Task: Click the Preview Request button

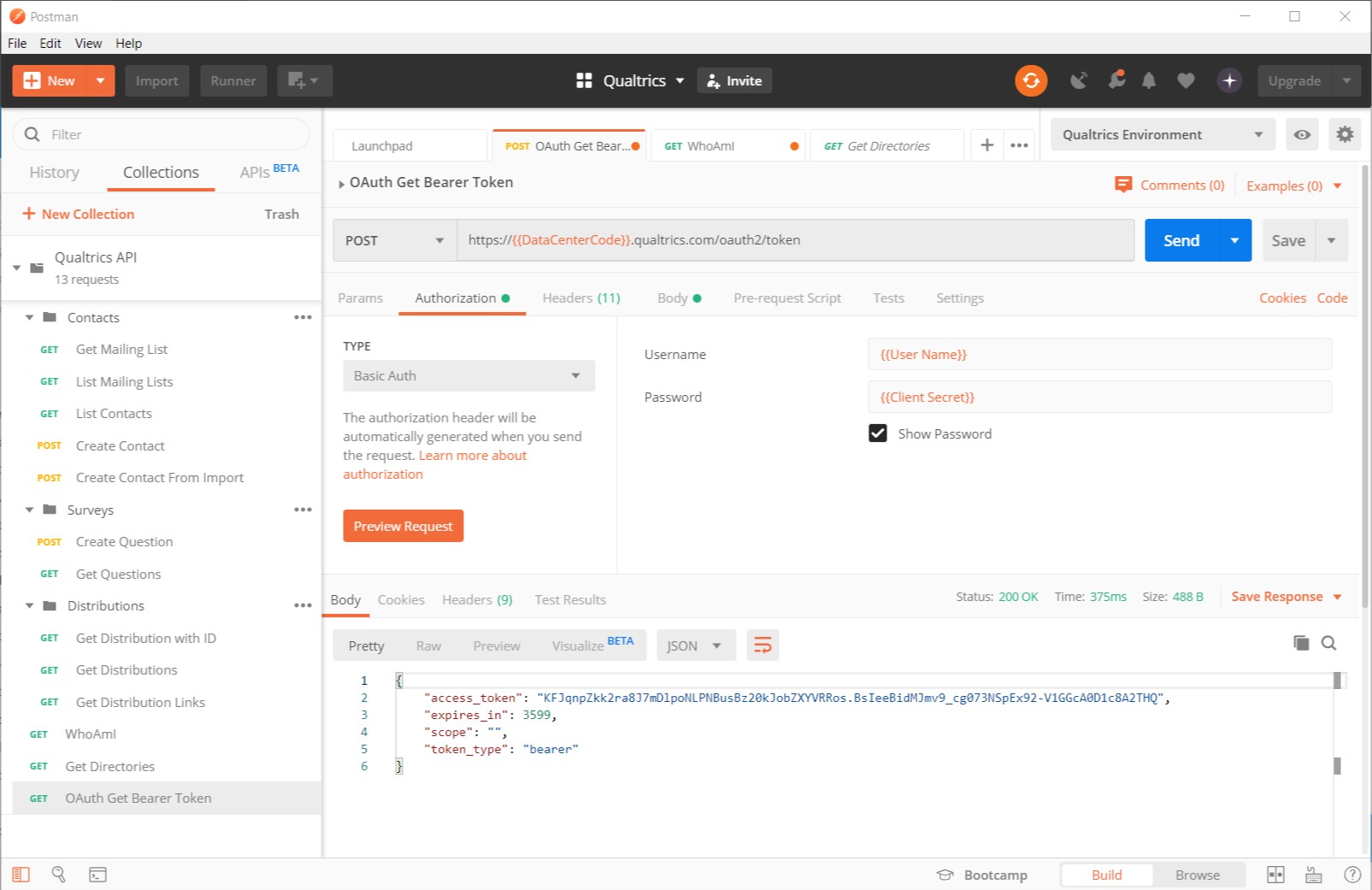Action: [403, 526]
